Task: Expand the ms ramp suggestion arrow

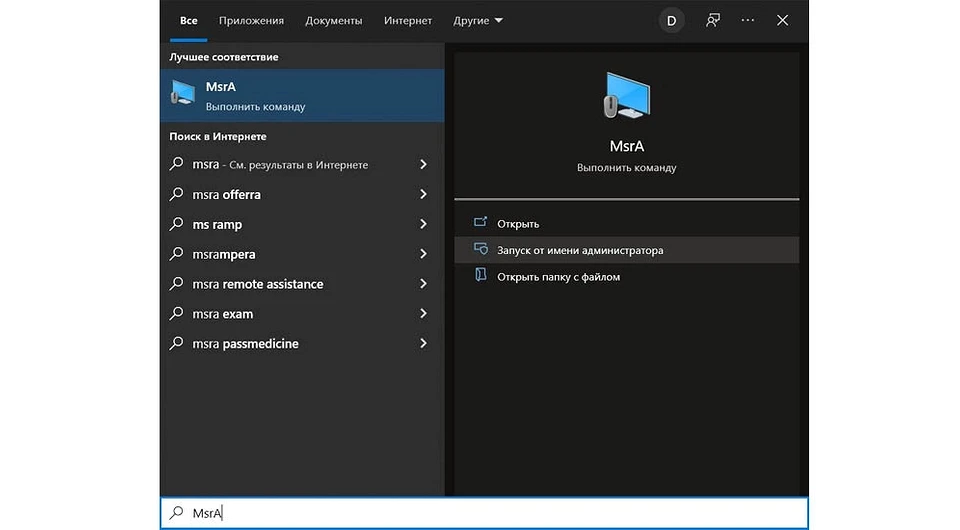Action: point(423,224)
